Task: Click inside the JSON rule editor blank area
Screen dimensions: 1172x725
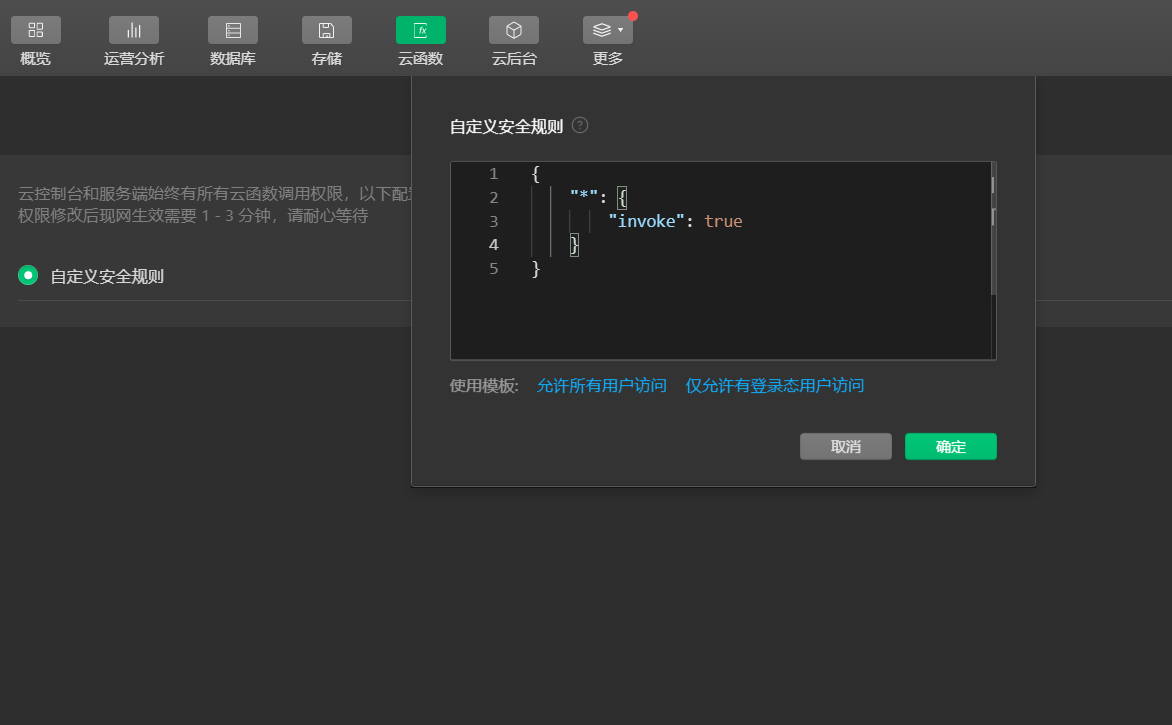Action: (721, 318)
